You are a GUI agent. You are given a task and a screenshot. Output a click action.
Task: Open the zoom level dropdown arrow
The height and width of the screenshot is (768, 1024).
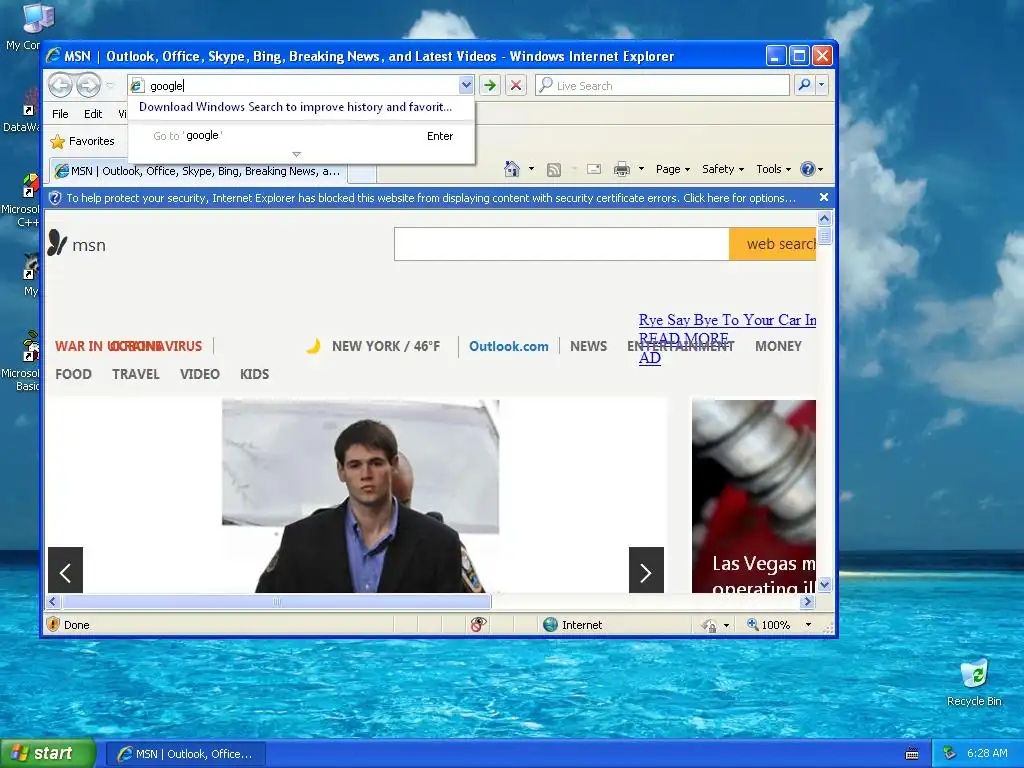[808, 625]
